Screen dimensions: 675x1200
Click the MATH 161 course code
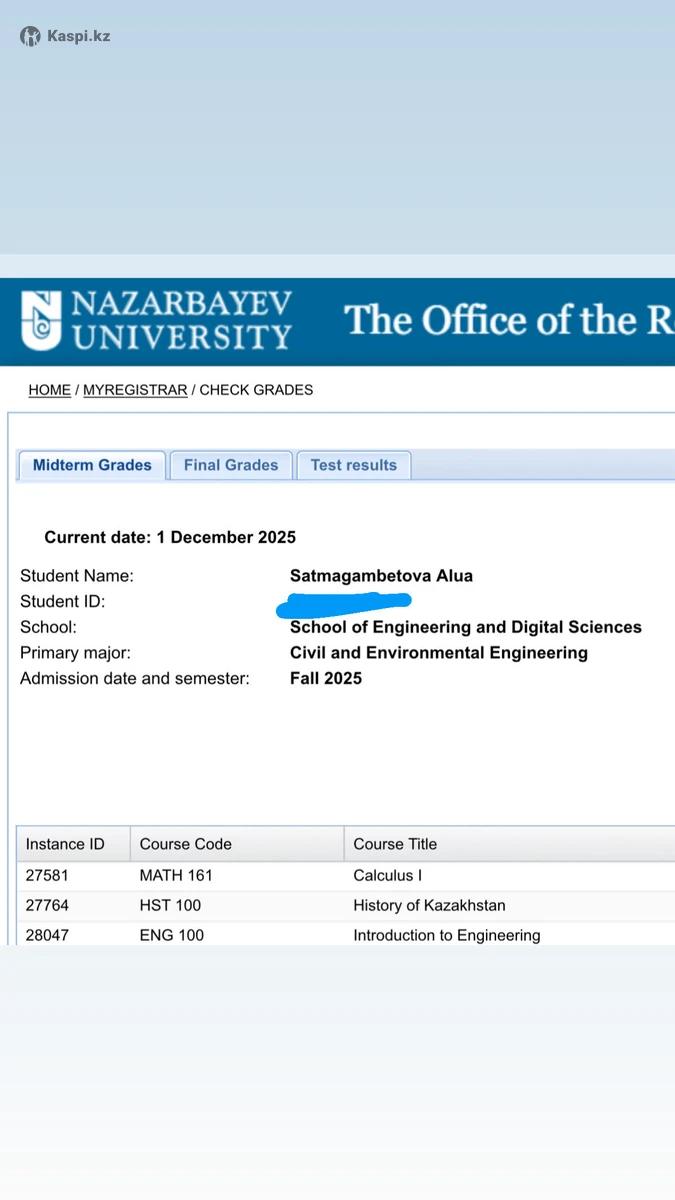[176, 875]
